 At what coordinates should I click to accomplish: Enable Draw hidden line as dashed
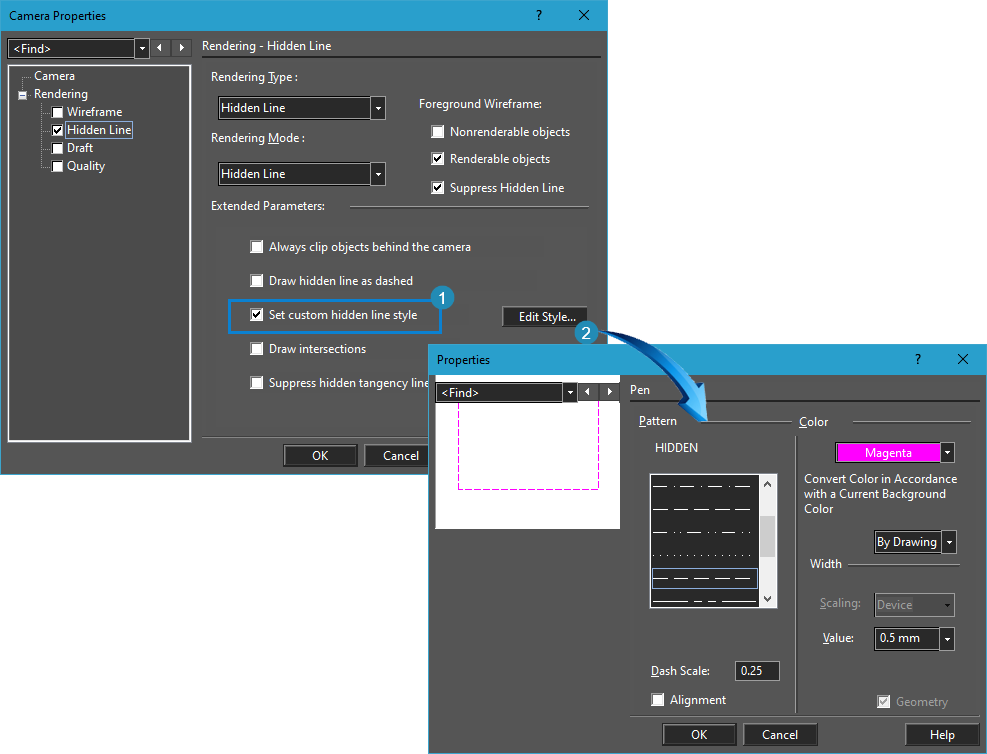click(258, 281)
